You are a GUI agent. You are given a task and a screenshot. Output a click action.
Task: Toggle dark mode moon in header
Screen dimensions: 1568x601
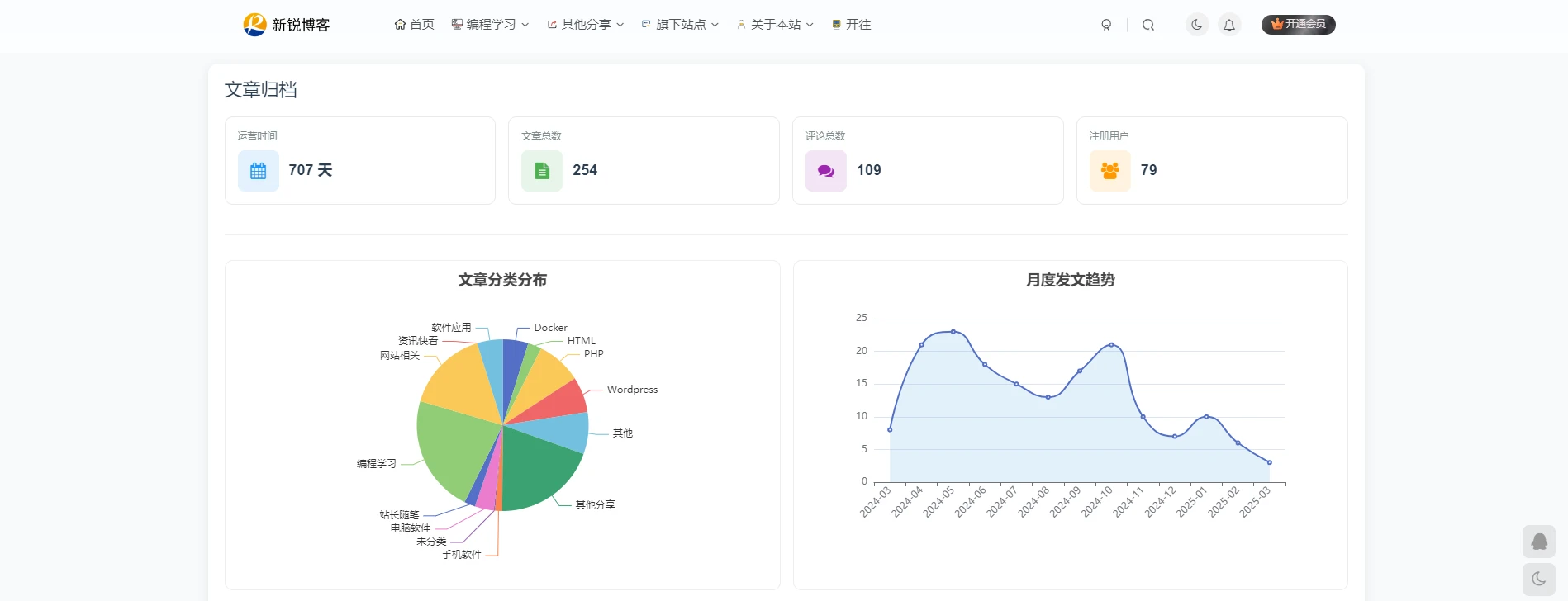(1197, 25)
